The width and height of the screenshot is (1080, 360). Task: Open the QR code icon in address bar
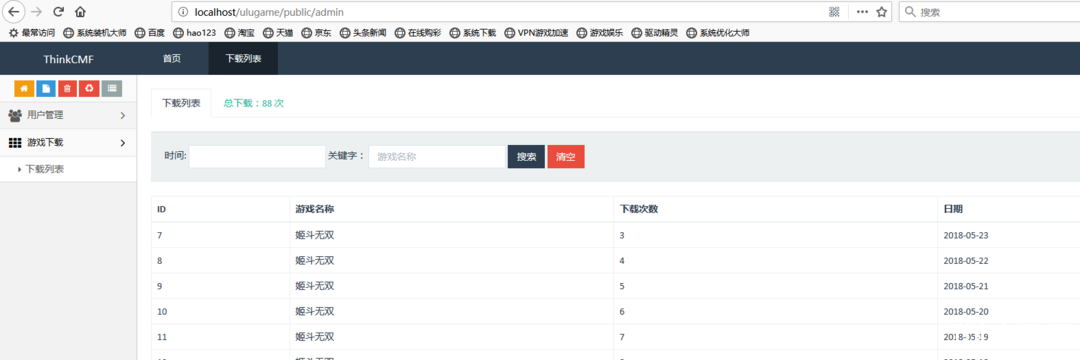[x=834, y=12]
